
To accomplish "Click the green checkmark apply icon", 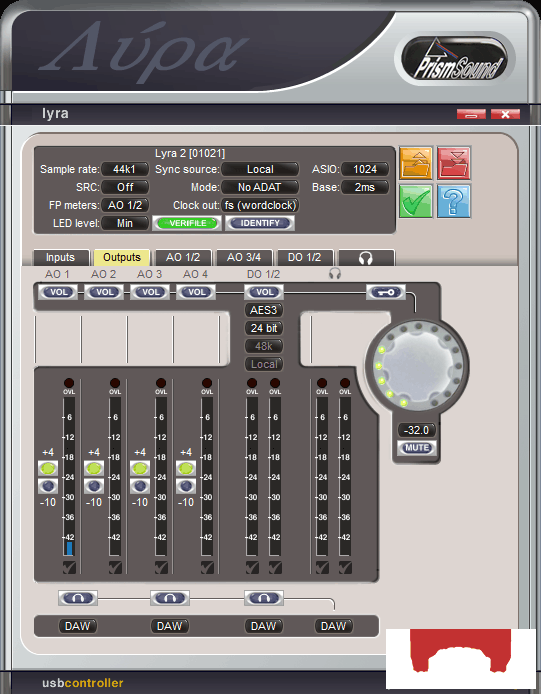I will point(416,201).
